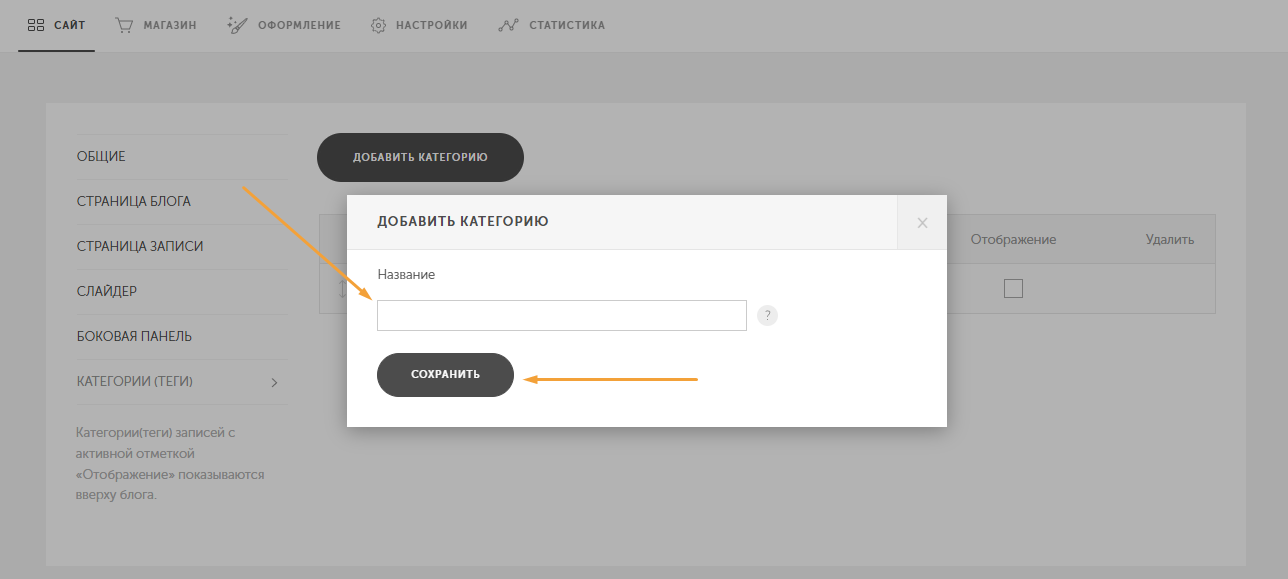This screenshot has width=1288, height=579.
Task: Click the Добавить категорию button
Action: (420, 157)
